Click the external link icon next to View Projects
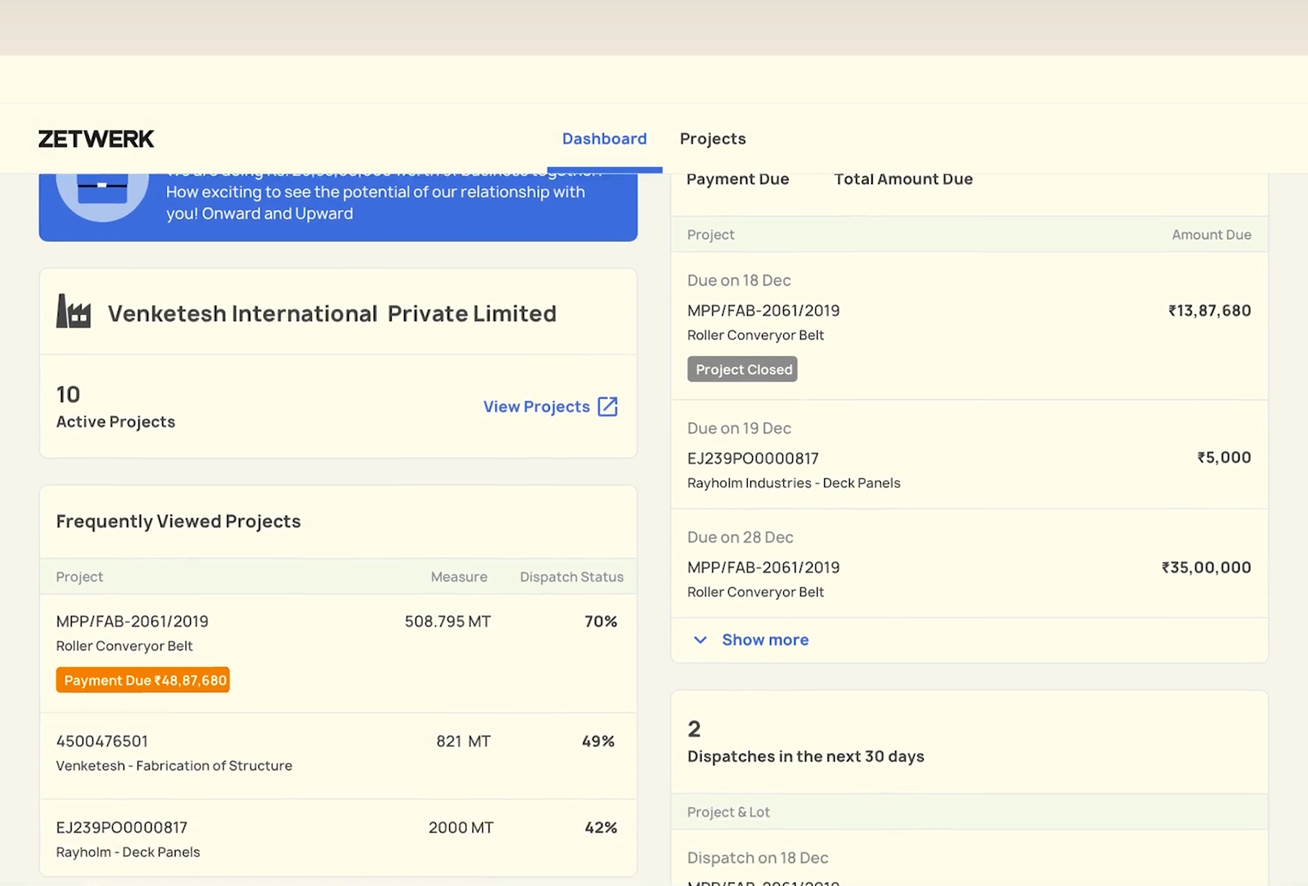 click(x=607, y=406)
